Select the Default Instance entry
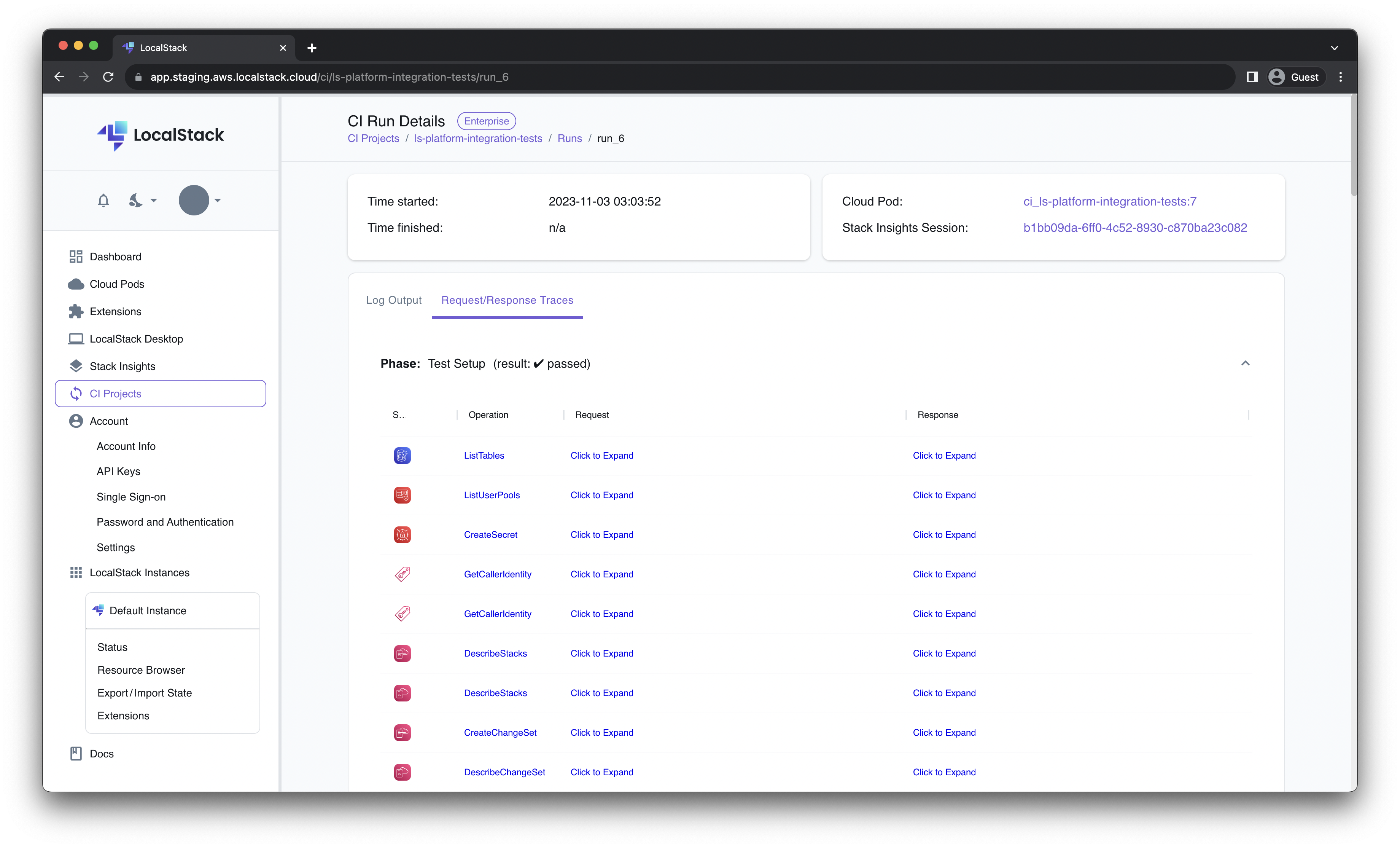The image size is (1400, 848). (x=173, y=610)
